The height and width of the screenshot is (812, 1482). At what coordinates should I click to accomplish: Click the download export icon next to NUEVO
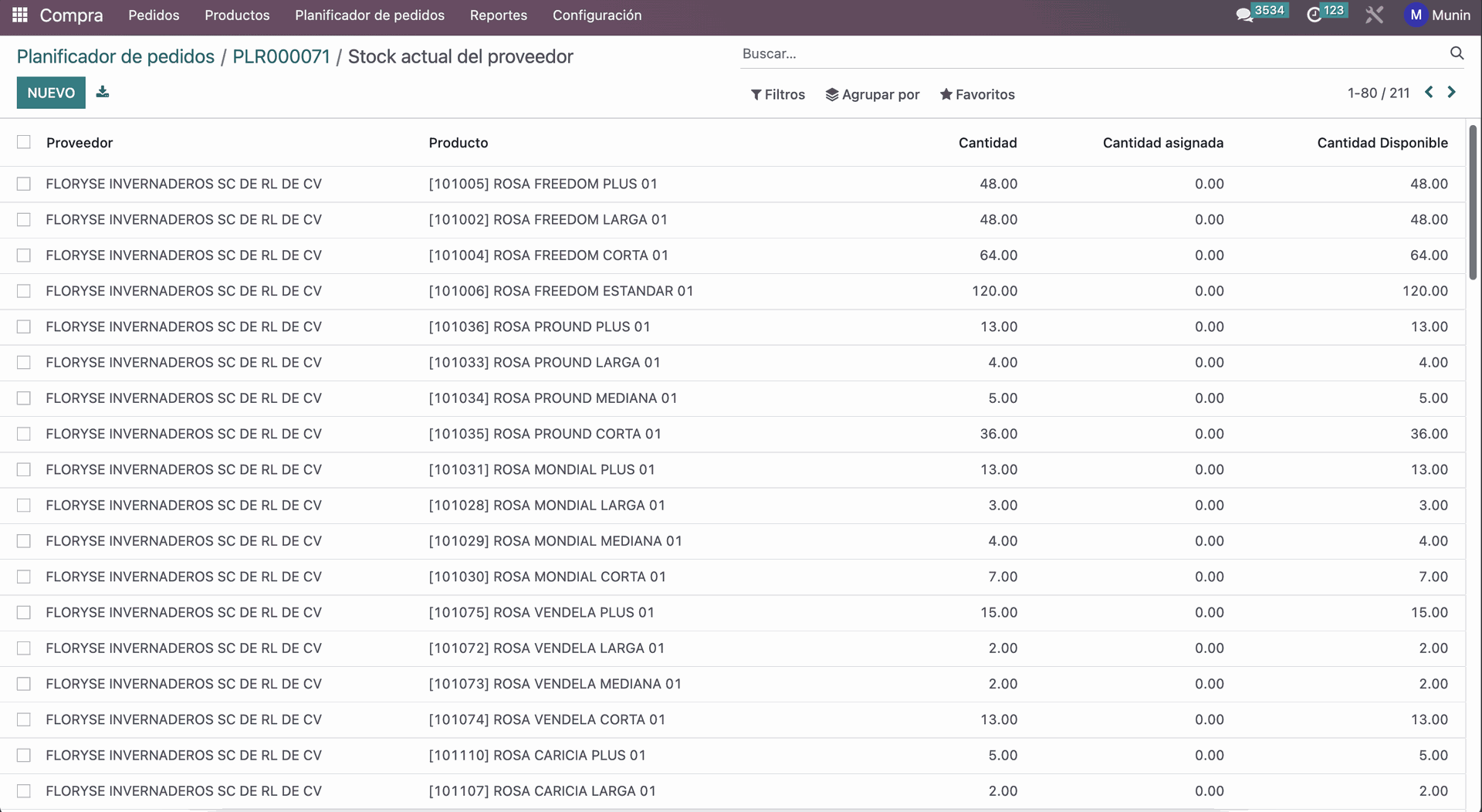pos(103,92)
